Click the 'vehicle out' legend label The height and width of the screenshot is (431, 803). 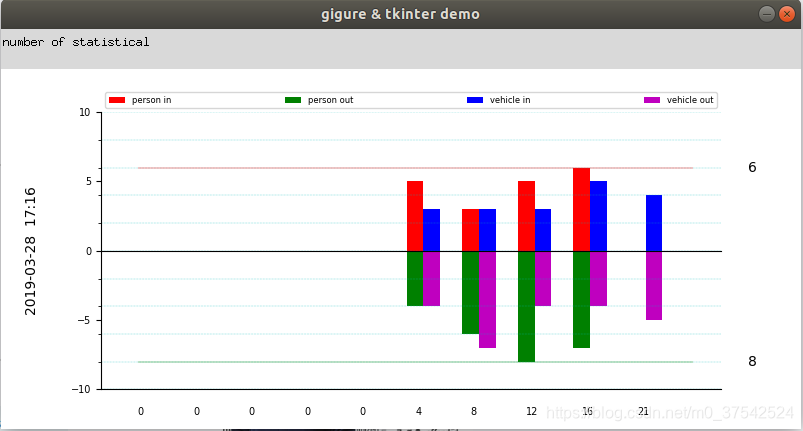(x=690, y=100)
